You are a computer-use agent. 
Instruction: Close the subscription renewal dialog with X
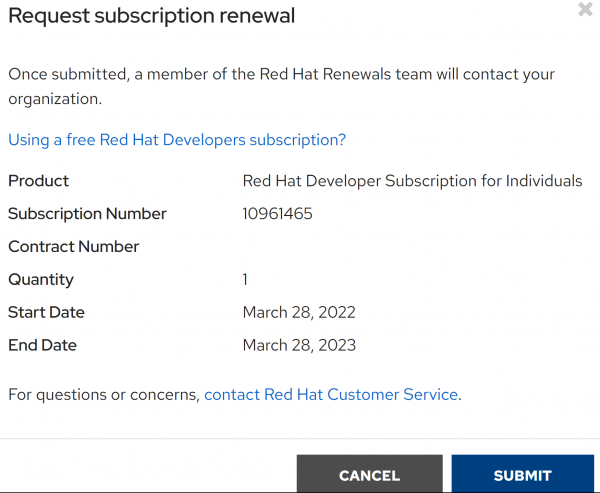(585, 10)
